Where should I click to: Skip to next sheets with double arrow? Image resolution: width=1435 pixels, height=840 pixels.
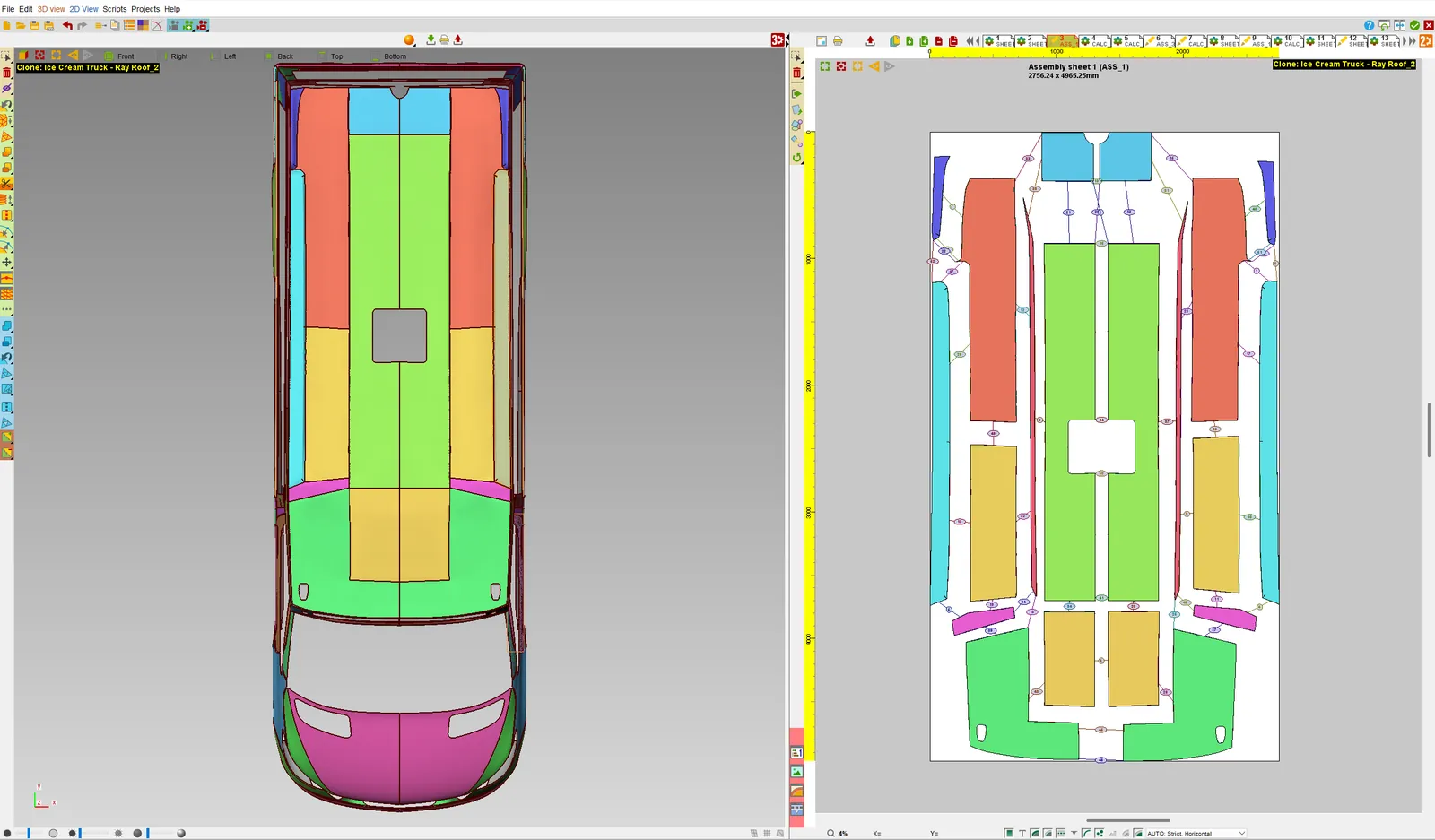(1412, 41)
